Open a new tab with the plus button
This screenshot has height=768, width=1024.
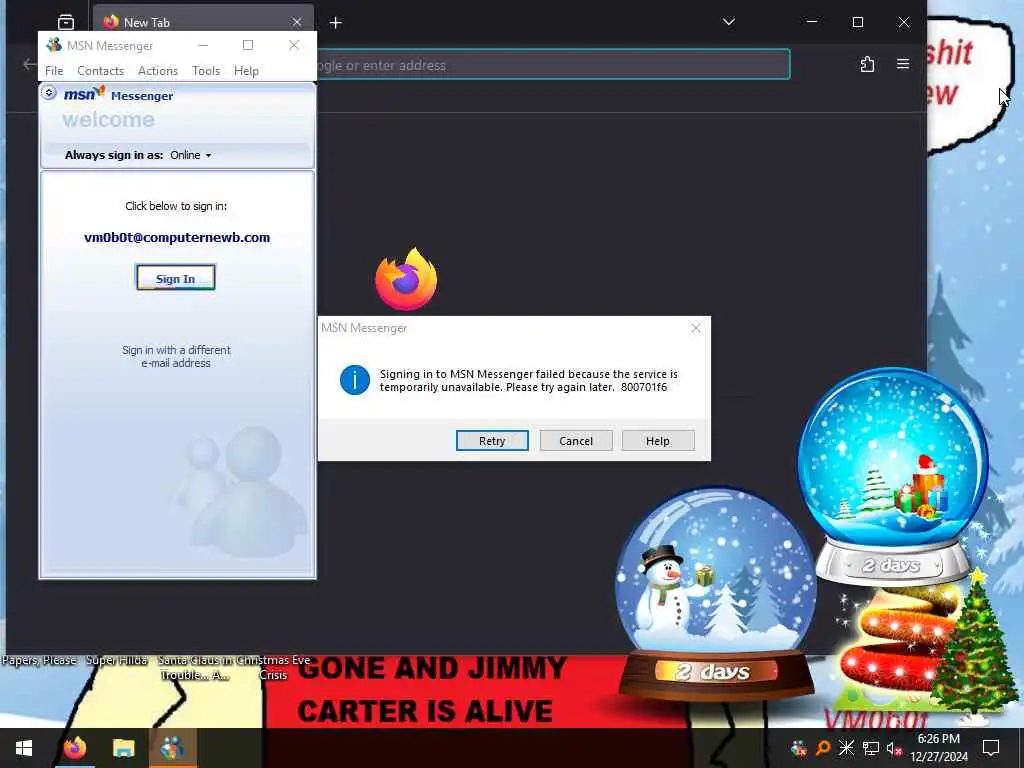tap(335, 23)
